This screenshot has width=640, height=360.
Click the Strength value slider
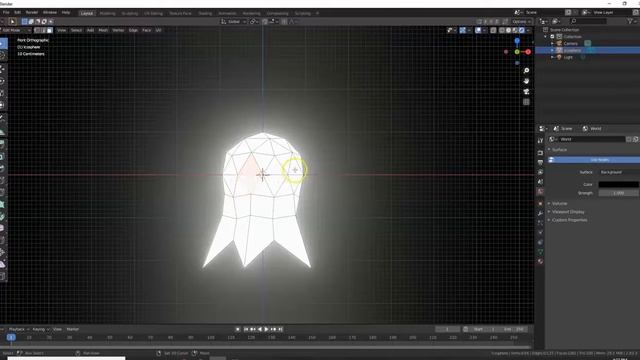coord(618,193)
